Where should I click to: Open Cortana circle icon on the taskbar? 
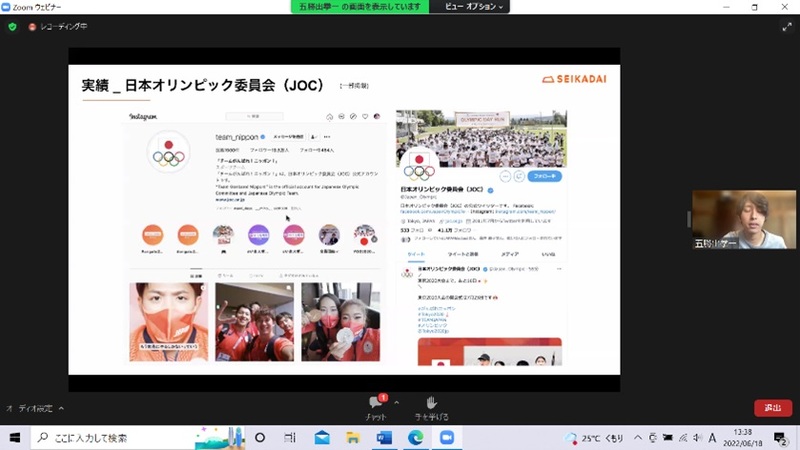click(x=260, y=438)
